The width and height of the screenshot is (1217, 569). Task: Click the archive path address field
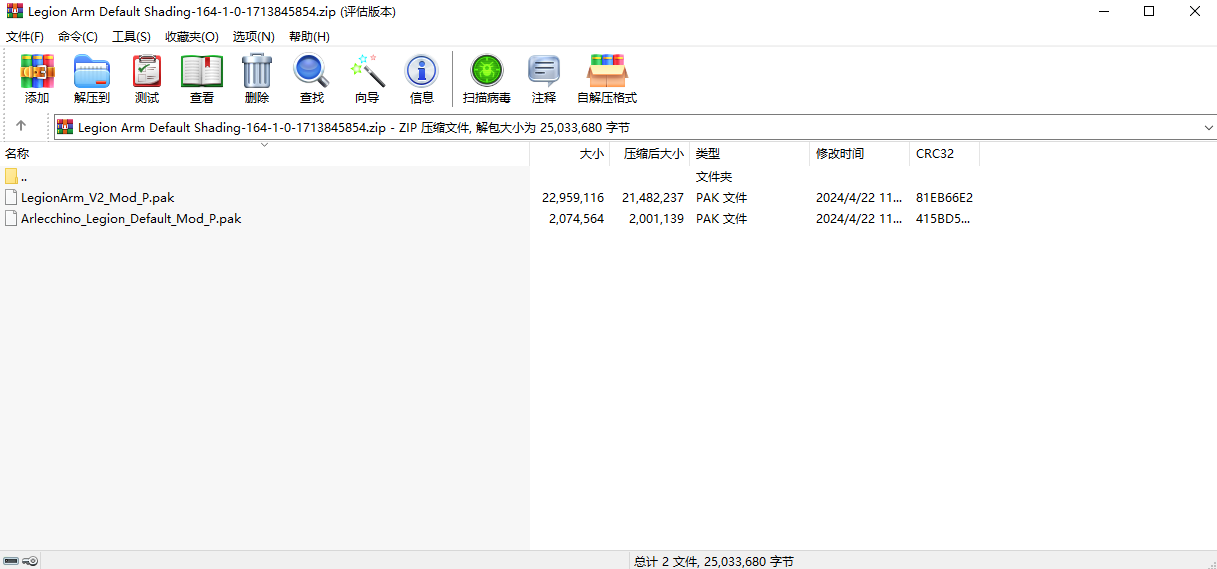pyautogui.click(x=635, y=127)
